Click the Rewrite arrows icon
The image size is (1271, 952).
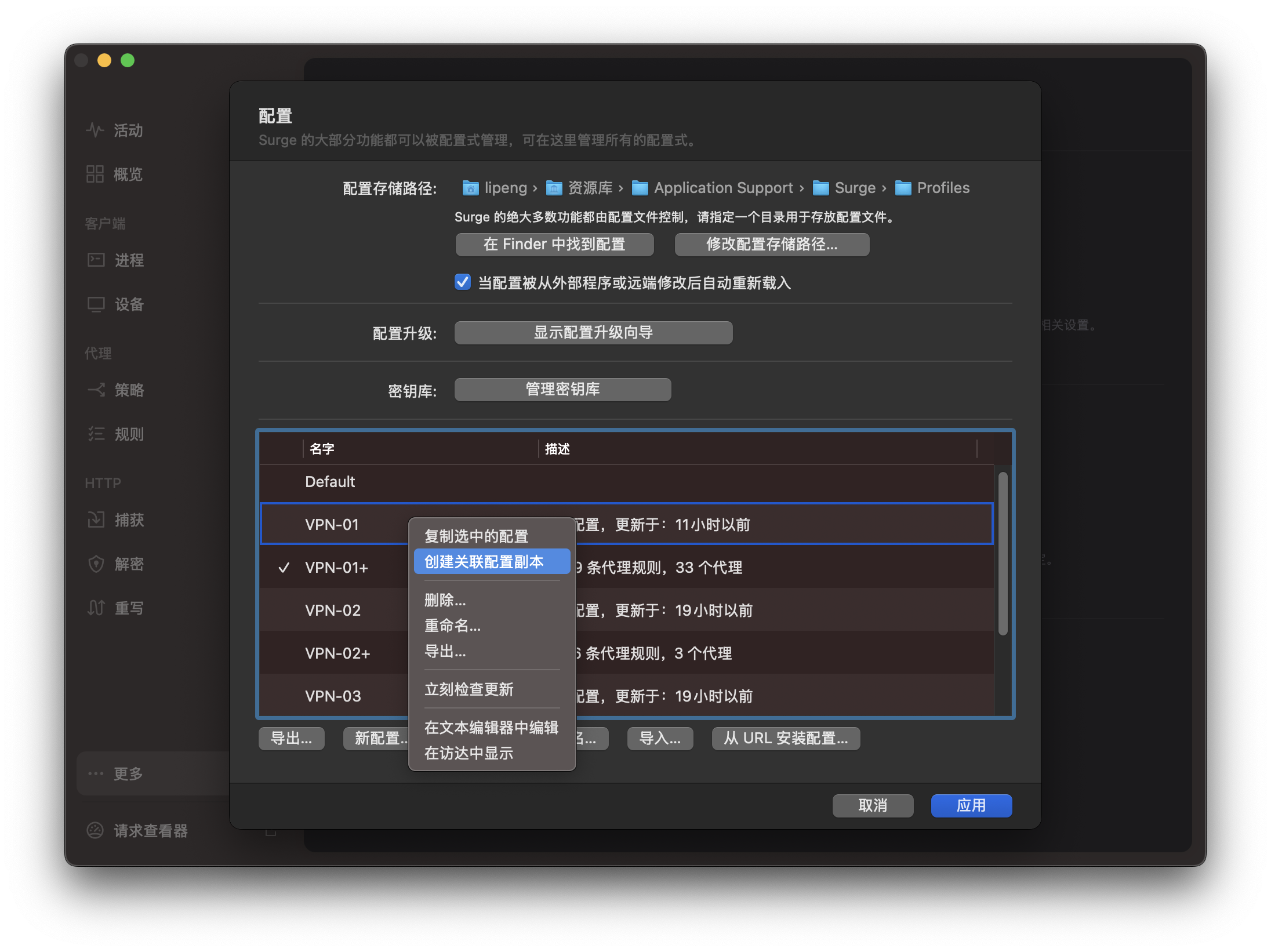pyautogui.click(x=96, y=608)
